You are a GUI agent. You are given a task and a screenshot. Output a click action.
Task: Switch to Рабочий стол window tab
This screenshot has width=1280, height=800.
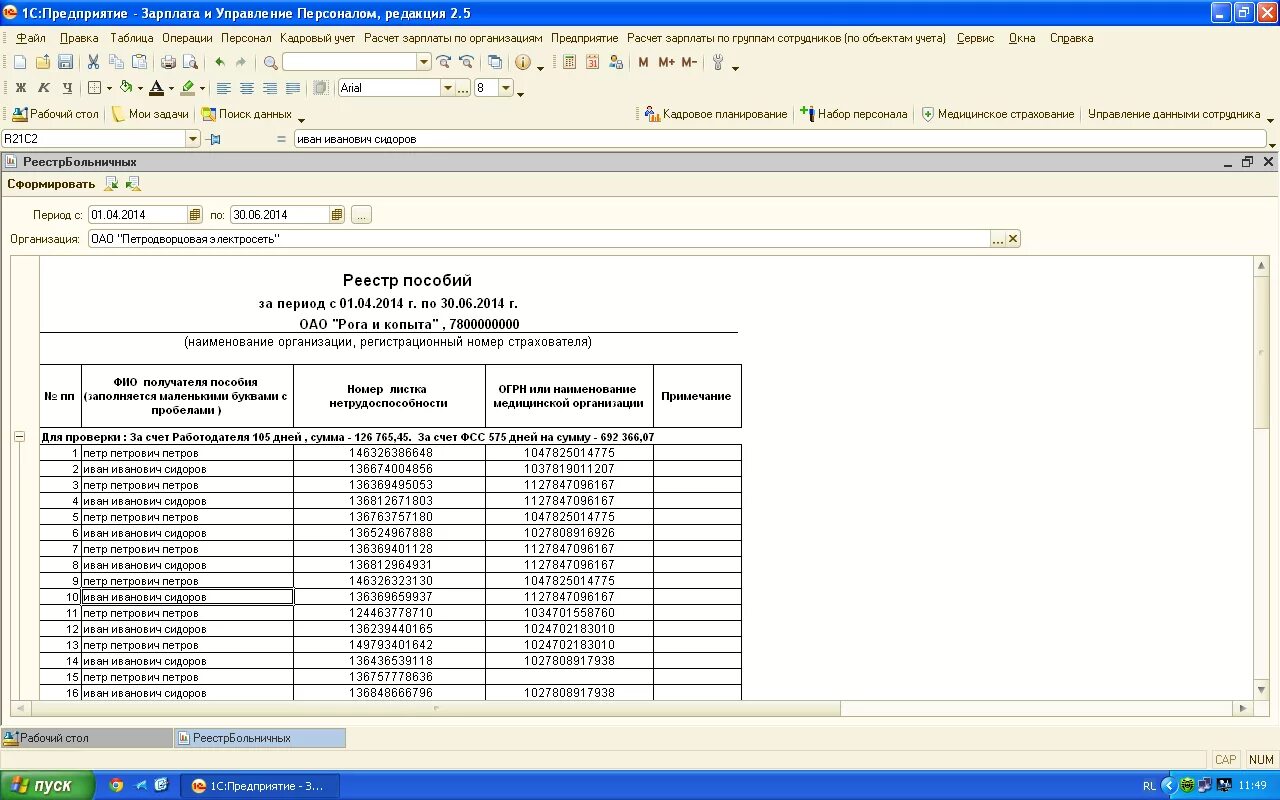(87, 738)
